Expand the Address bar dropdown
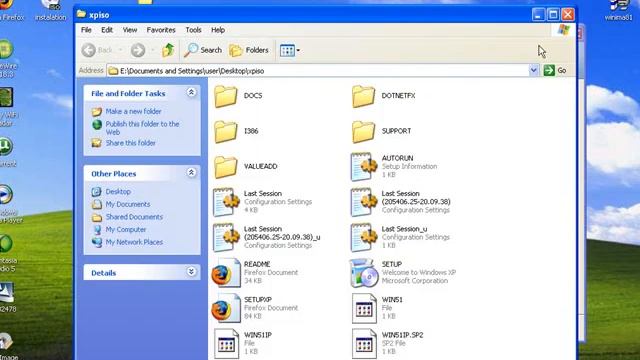The image size is (640, 360). (x=533, y=70)
